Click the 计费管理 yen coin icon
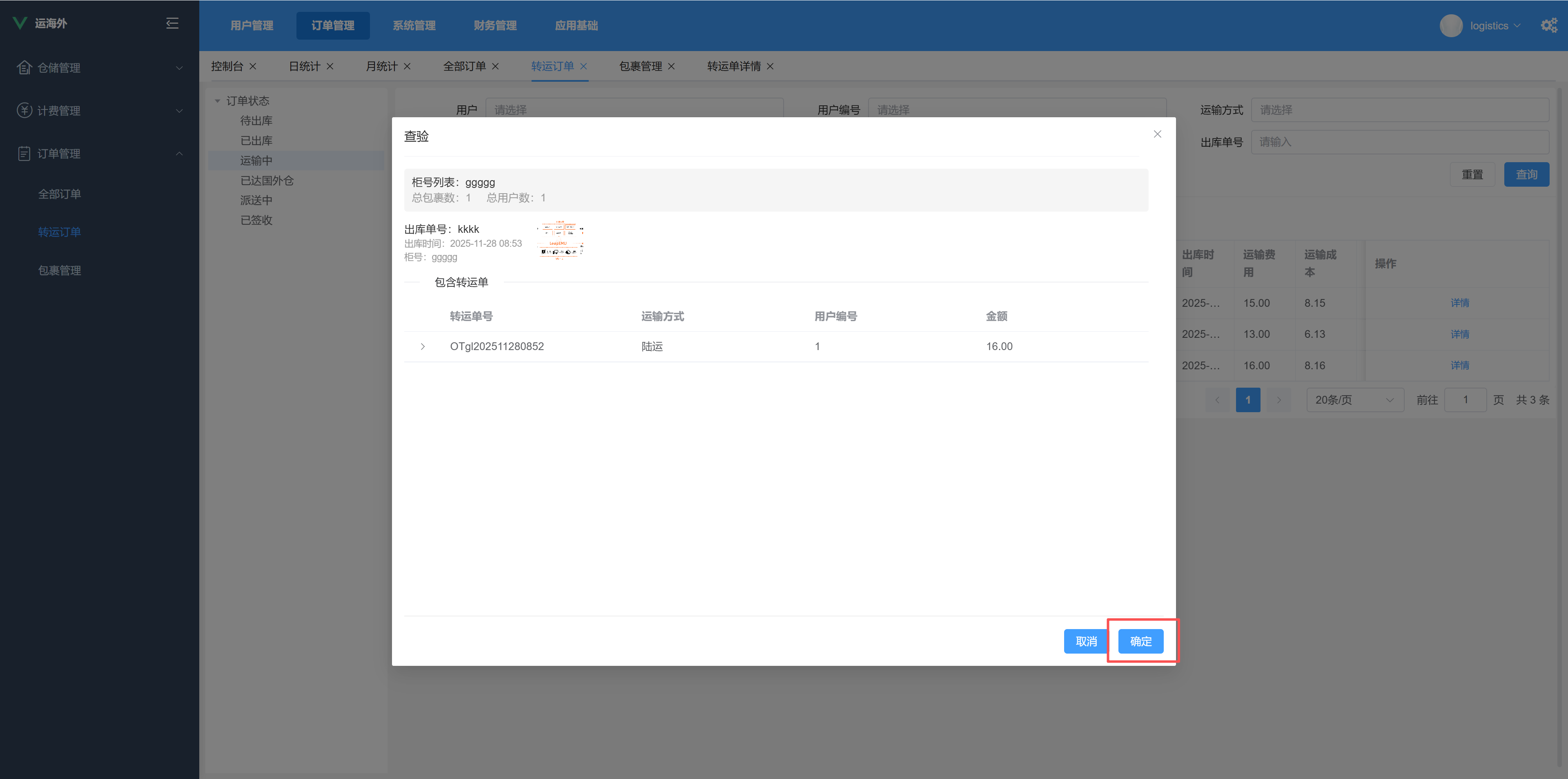1568x779 pixels. click(x=24, y=110)
